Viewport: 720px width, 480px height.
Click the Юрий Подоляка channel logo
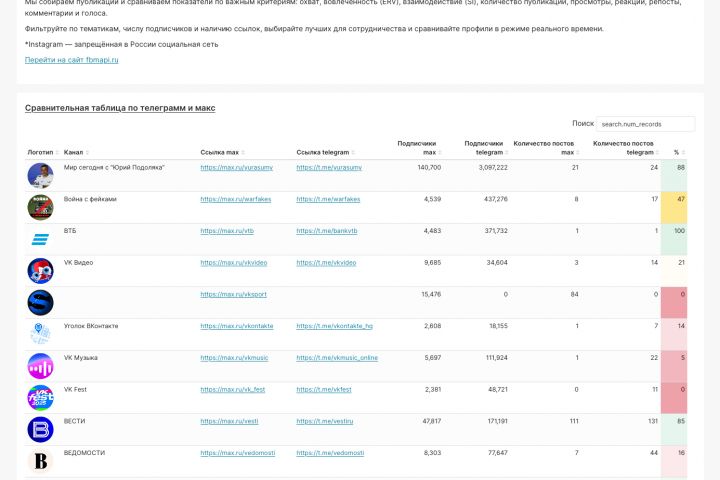[40, 175]
